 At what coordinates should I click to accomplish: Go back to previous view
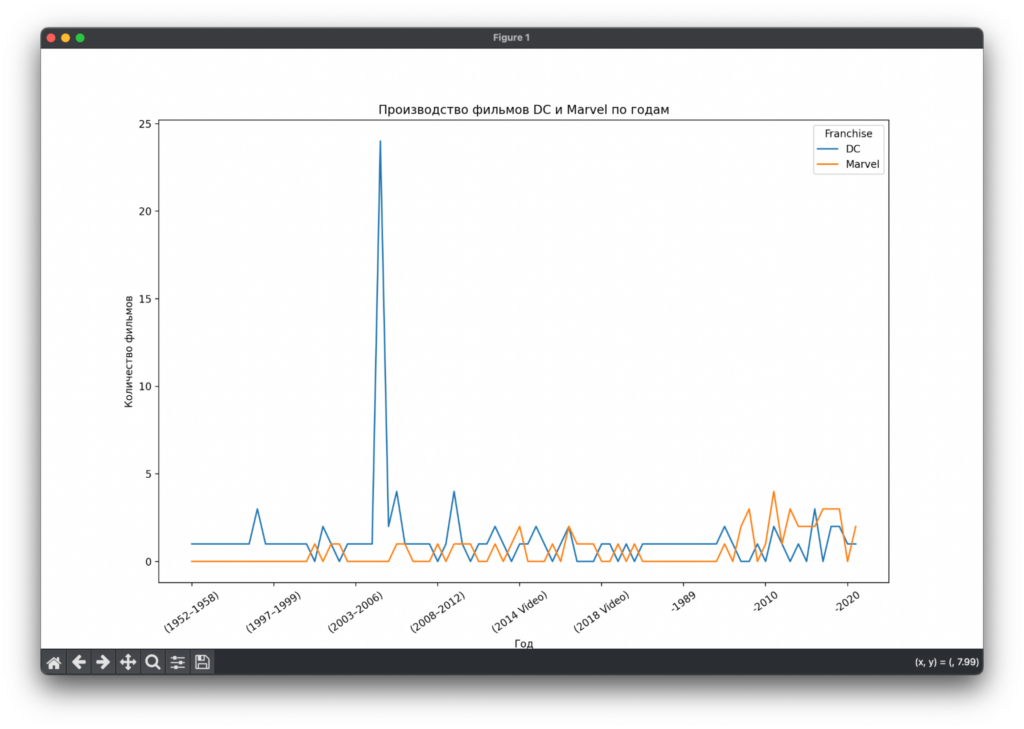tap(78, 662)
